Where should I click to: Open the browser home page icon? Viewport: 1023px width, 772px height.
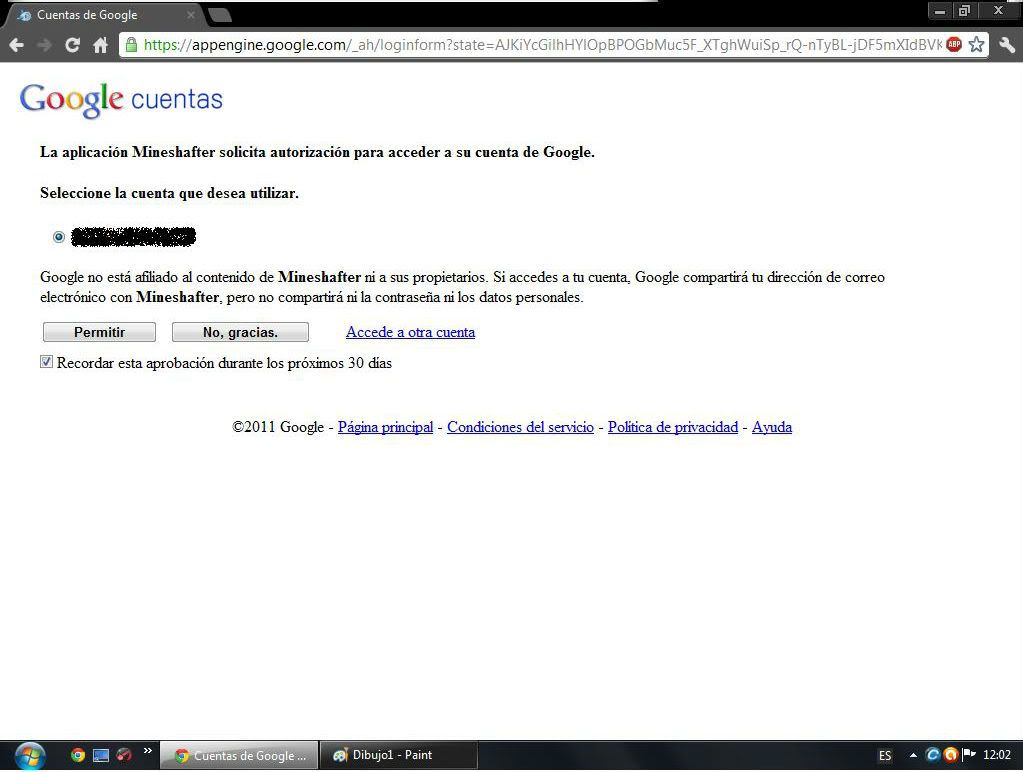(100, 45)
